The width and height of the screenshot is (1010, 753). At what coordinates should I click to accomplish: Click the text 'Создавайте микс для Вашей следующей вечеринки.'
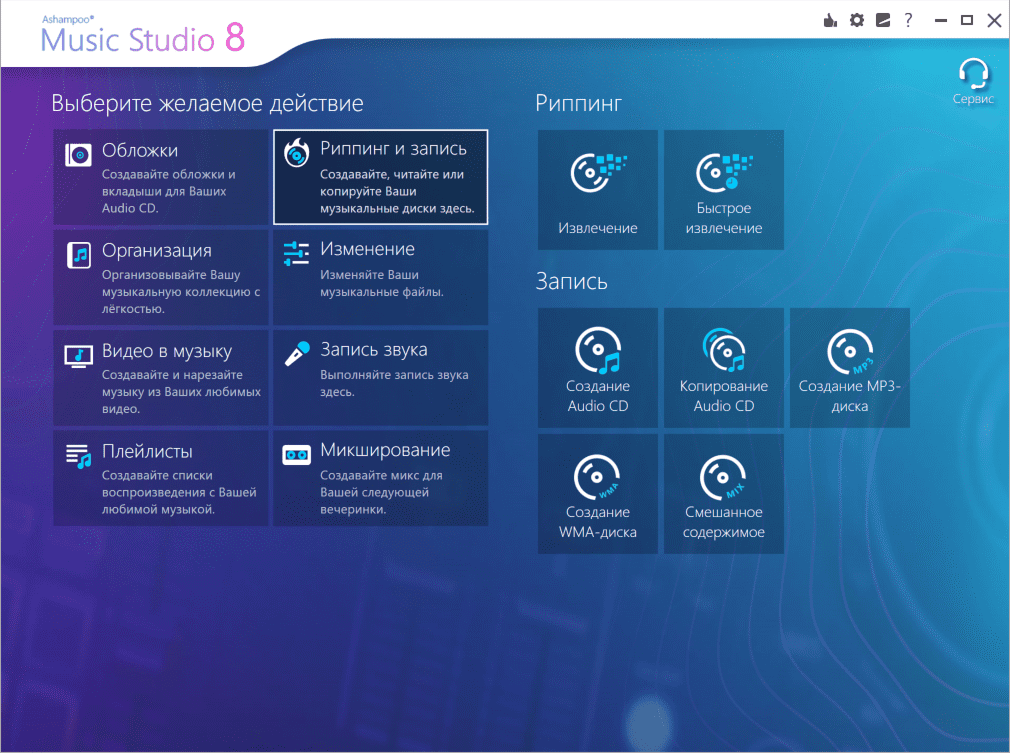[381, 492]
